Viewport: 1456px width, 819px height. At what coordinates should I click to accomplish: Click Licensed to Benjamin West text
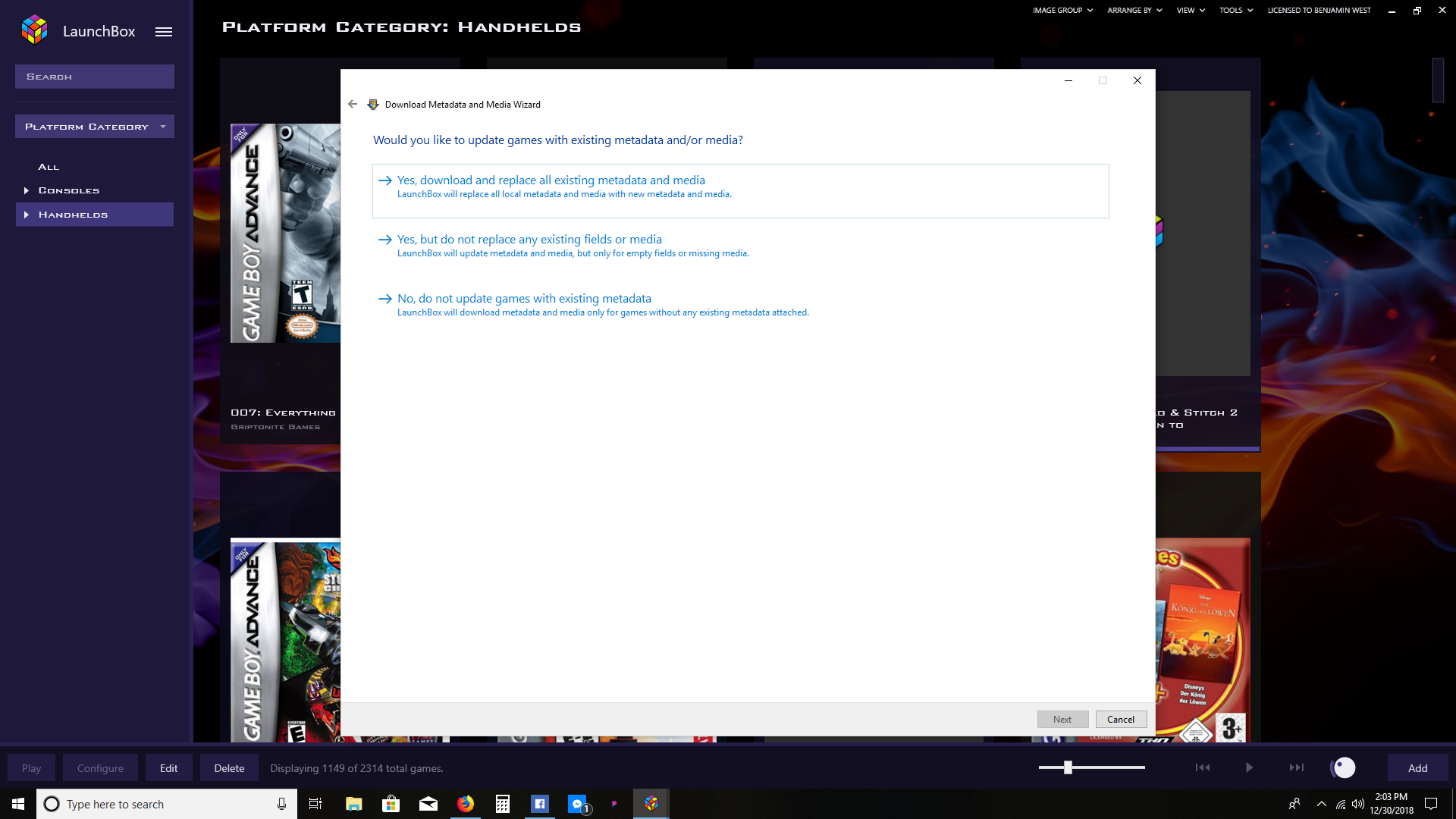(1319, 10)
